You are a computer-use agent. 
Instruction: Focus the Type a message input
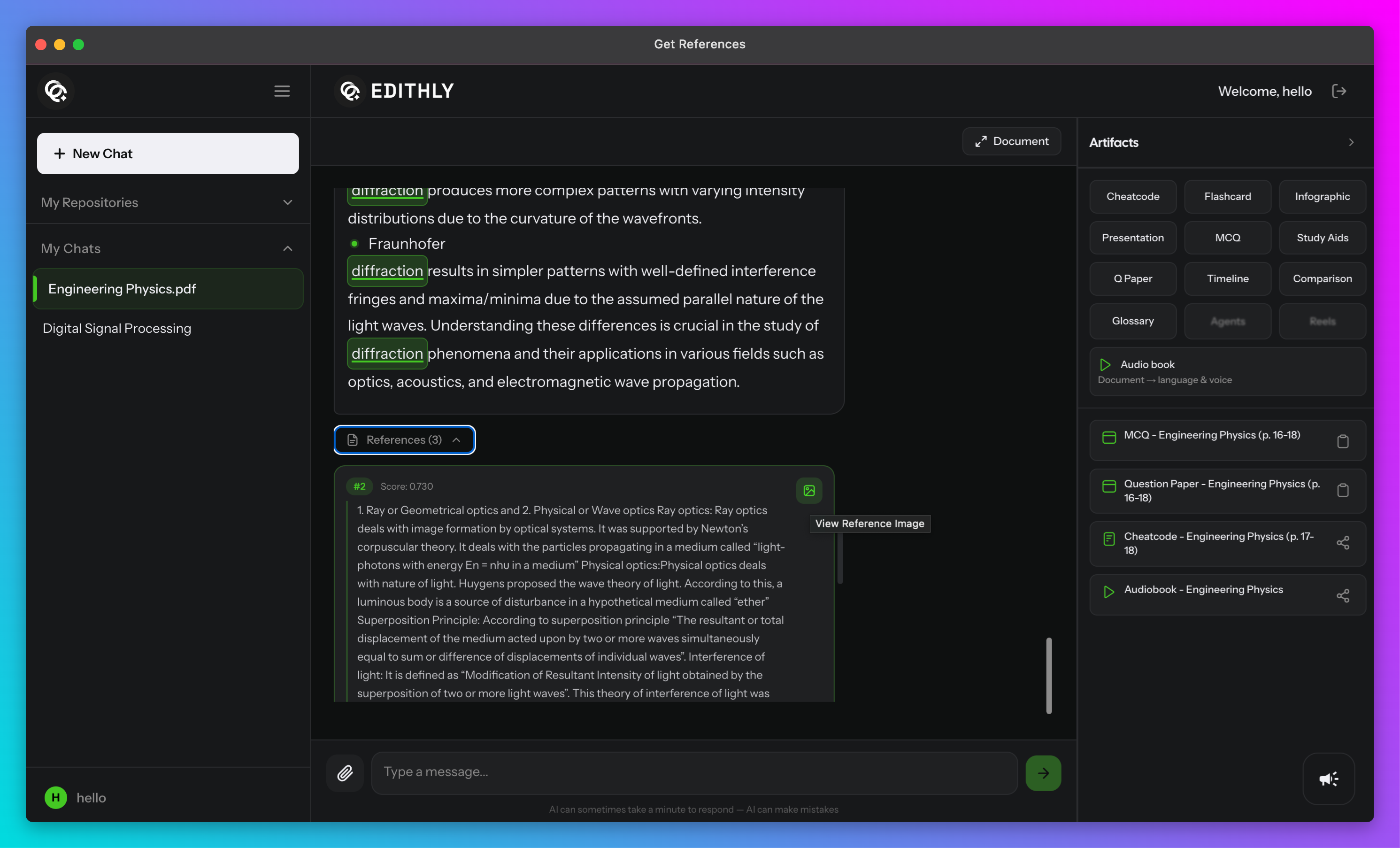point(694,773)
